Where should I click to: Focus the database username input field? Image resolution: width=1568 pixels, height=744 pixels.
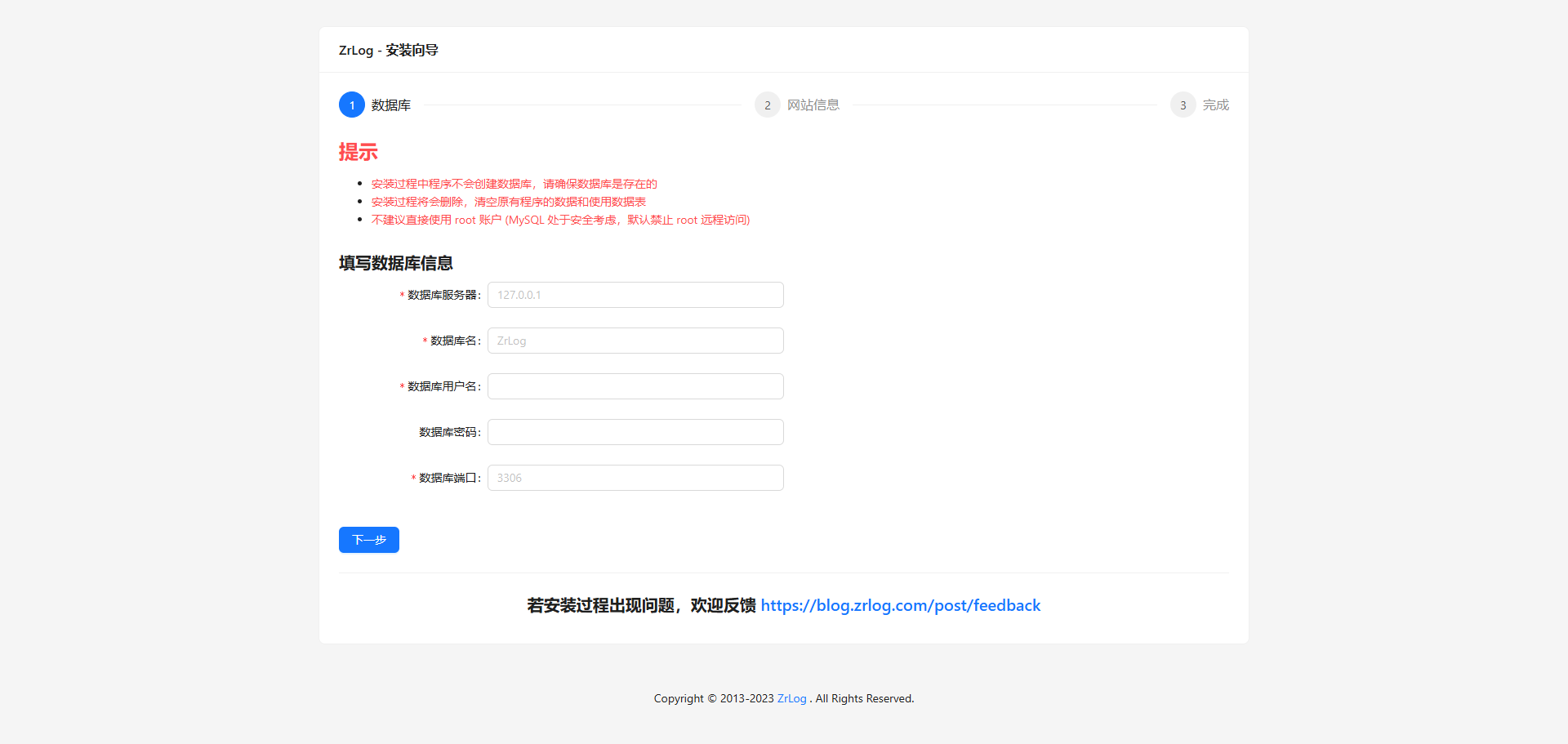tap(635, 386)
